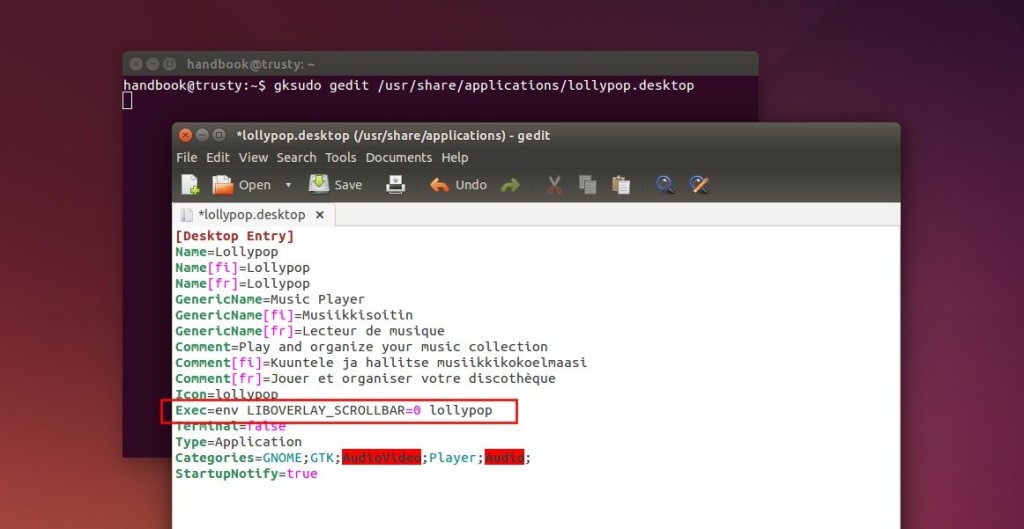This screenshot has height=529, width=1024.
Task: Click the Cut scissors icon
Action: (x=554, y=185)
